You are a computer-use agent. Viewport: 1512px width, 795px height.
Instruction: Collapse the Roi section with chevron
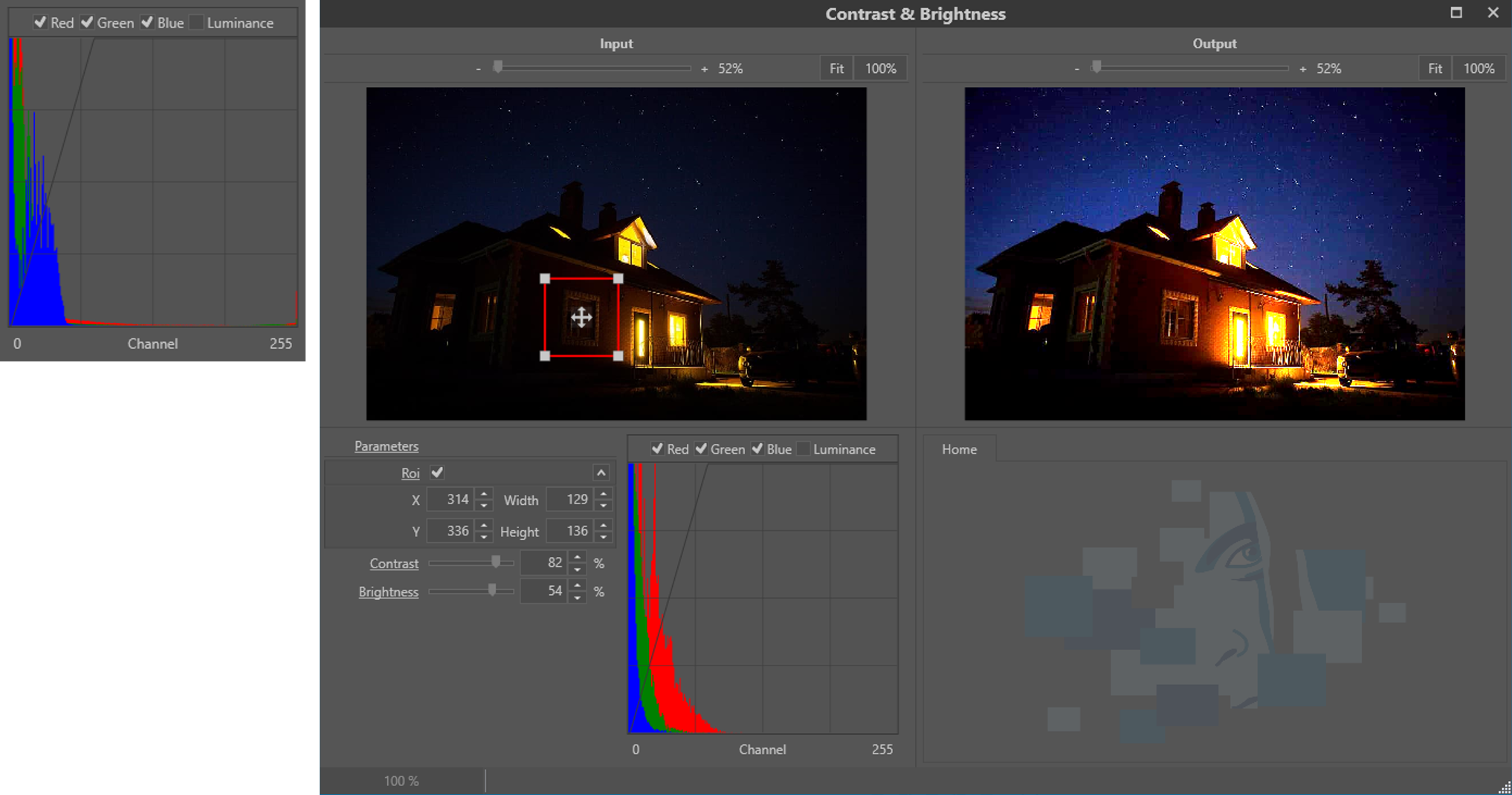[601, 472]
